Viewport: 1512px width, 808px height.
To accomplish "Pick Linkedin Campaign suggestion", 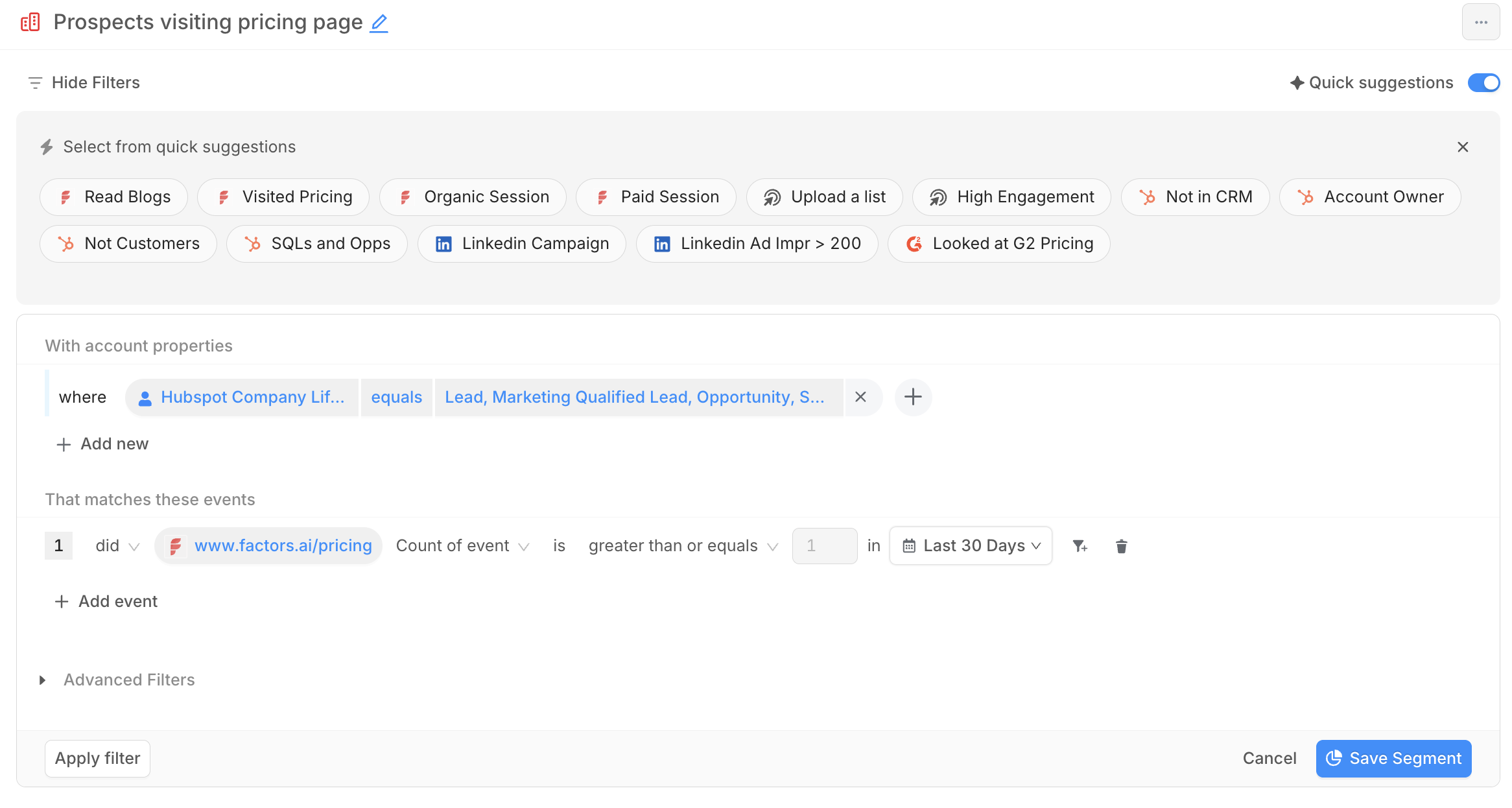I will (x=522, y=244).
